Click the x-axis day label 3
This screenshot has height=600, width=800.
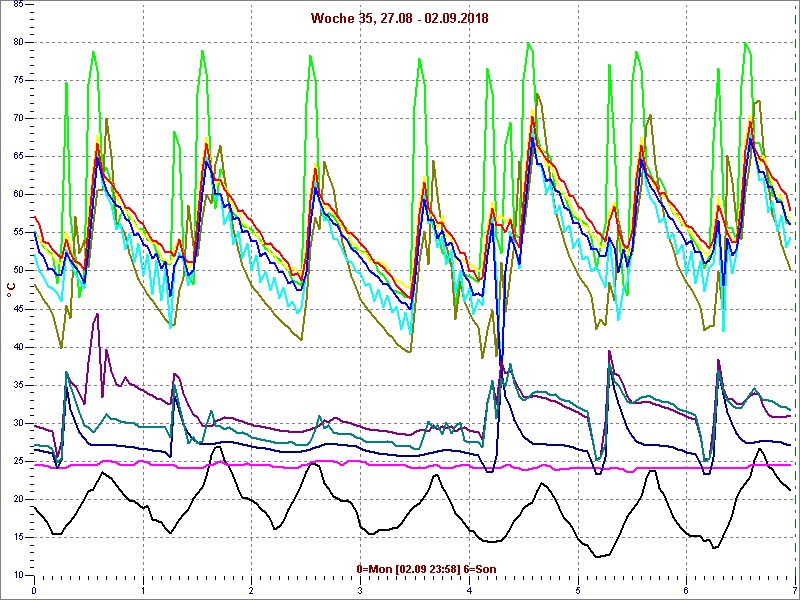tap(360, 591)
